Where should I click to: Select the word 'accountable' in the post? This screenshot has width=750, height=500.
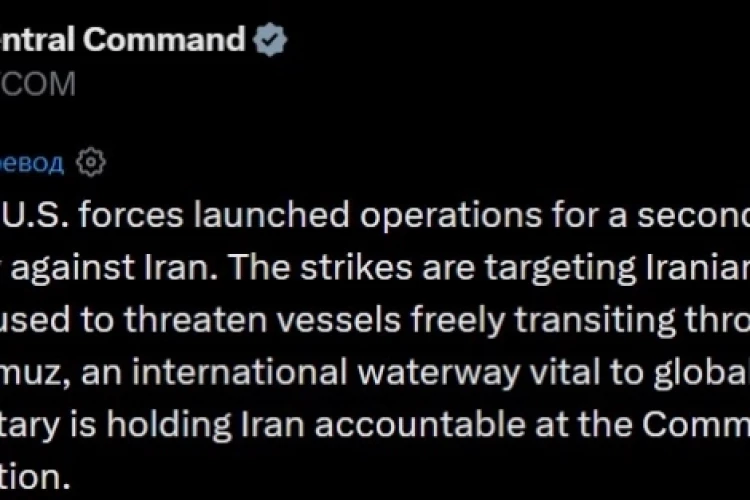pos(419,424)
